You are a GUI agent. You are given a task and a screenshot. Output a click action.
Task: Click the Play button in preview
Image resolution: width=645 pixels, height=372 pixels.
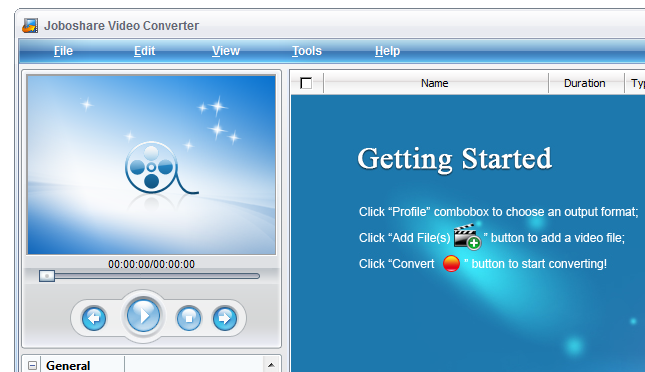click(143, 316)
